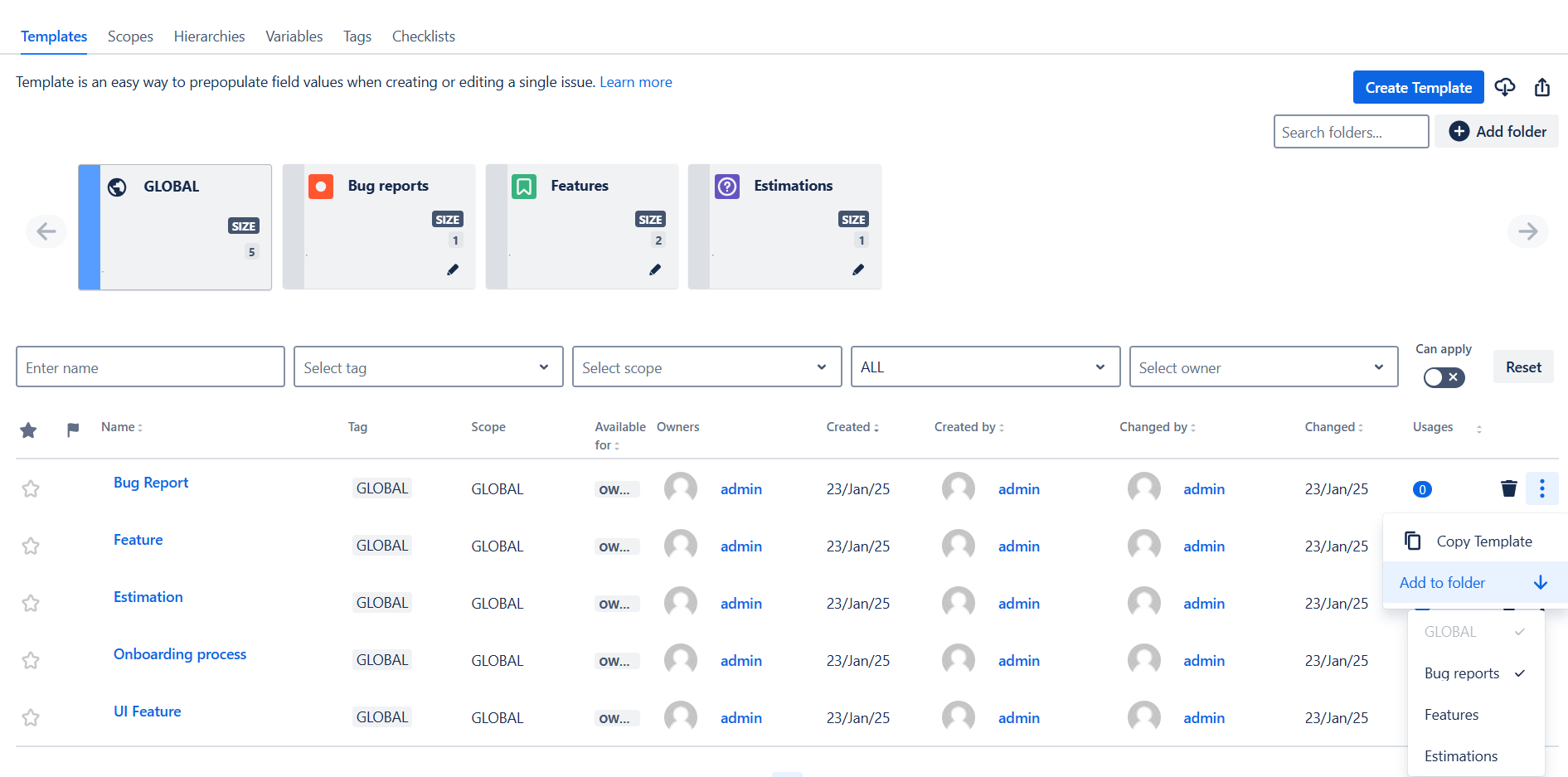This screenshot has height=777, width=1568.
Task: Open the Select tag dropdown
Action: 428,367
